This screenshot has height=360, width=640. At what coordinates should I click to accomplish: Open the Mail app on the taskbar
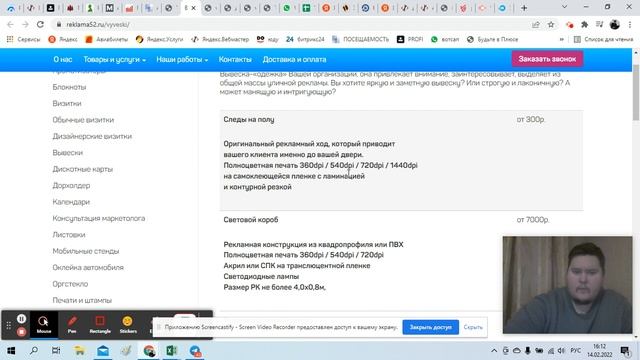tap(103, 351)
